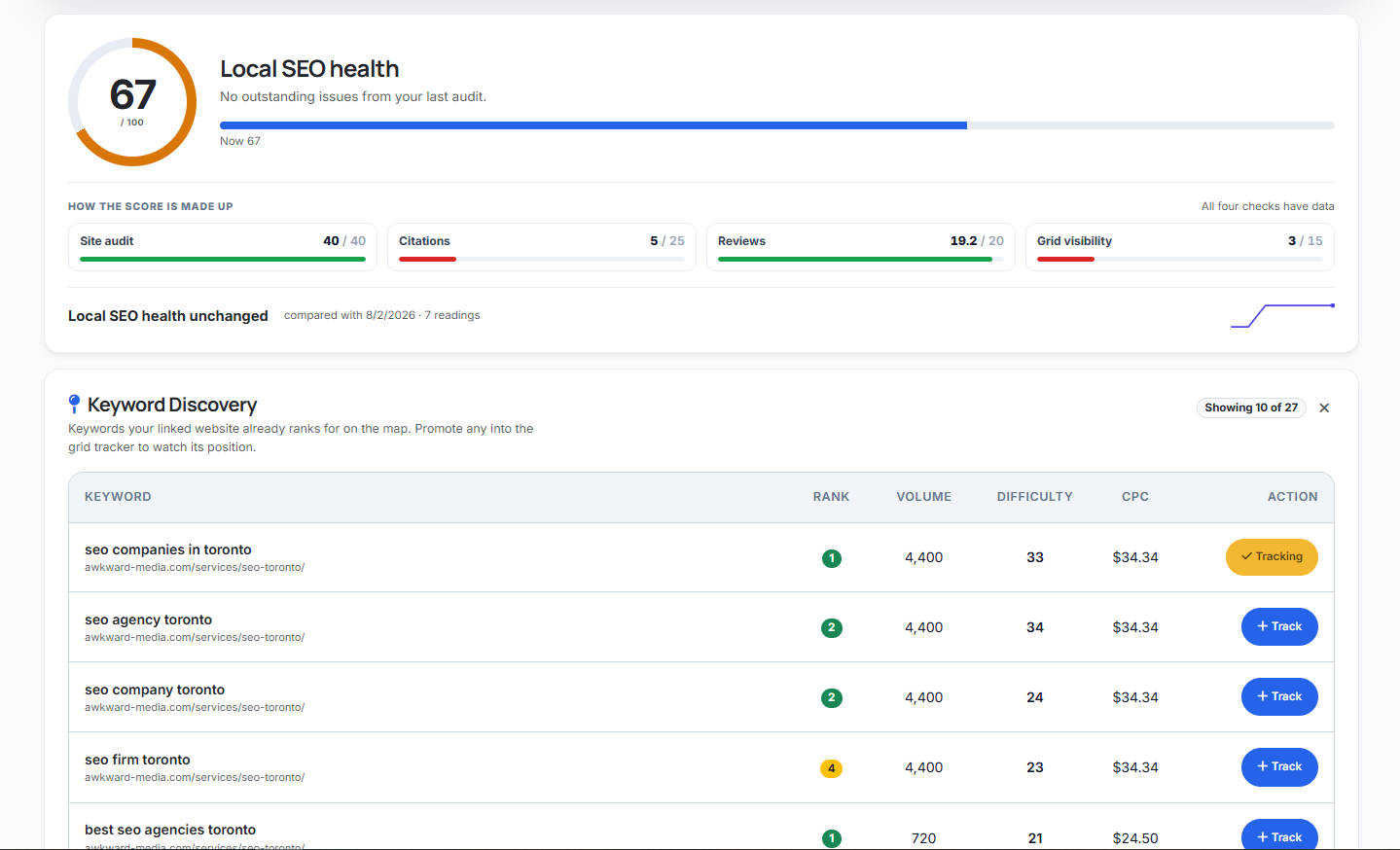1400x850 pixels.
Task: Click the Showing 10 of 27 pill
Action: point(1251,407)
